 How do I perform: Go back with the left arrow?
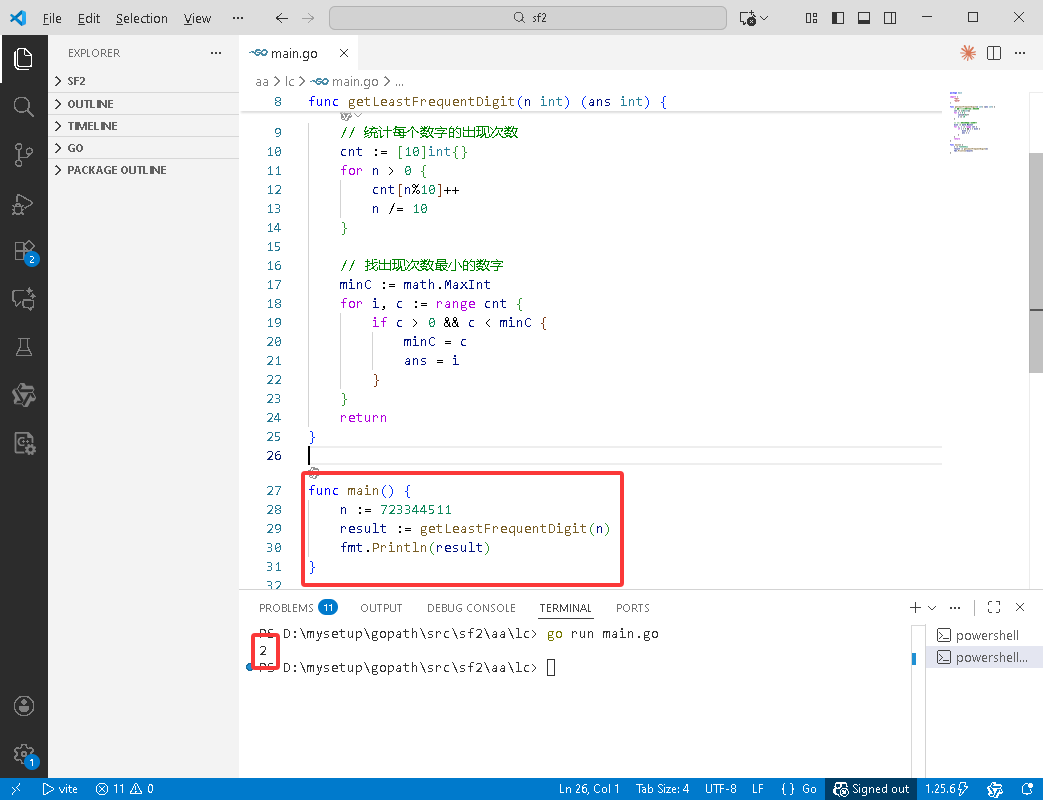(282, 18)
